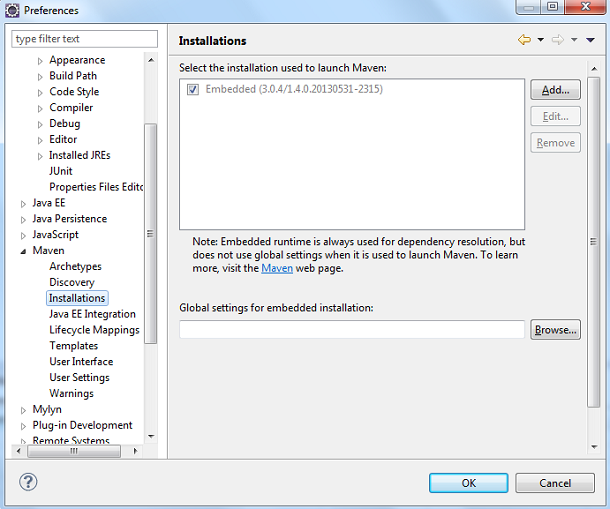Viewport: 610px width, 509px height.
Task: Click the Add... button
Action: [556, 90]
